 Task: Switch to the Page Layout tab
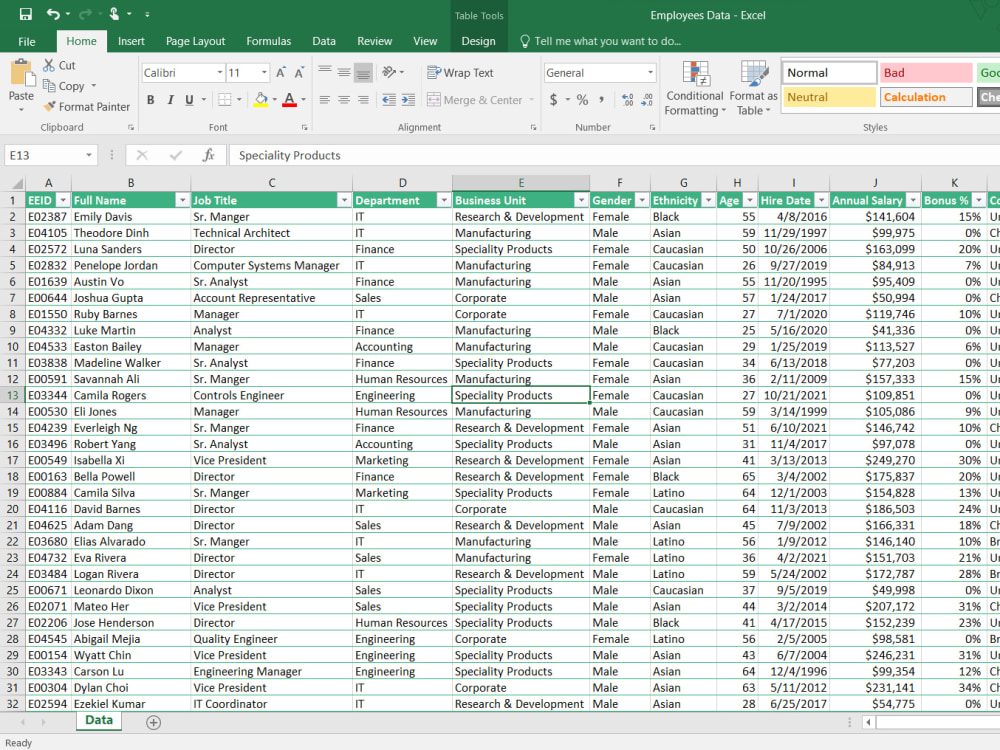[x=195, y=41]
